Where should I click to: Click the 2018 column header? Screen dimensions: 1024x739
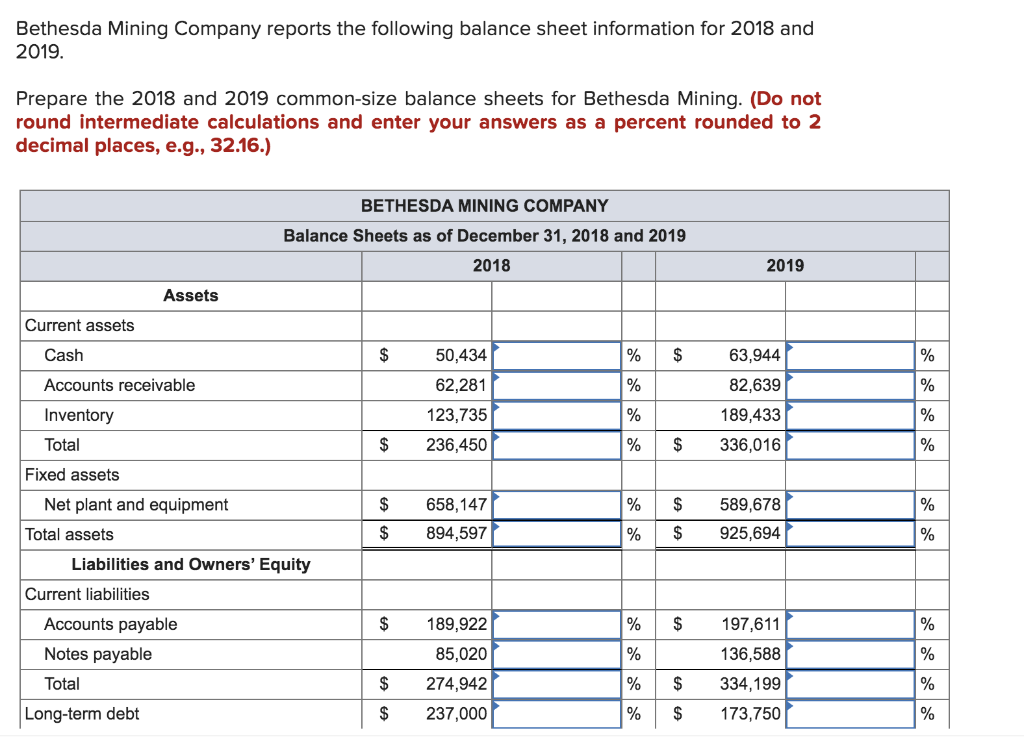pyautogui.click(x=492, y=266)
